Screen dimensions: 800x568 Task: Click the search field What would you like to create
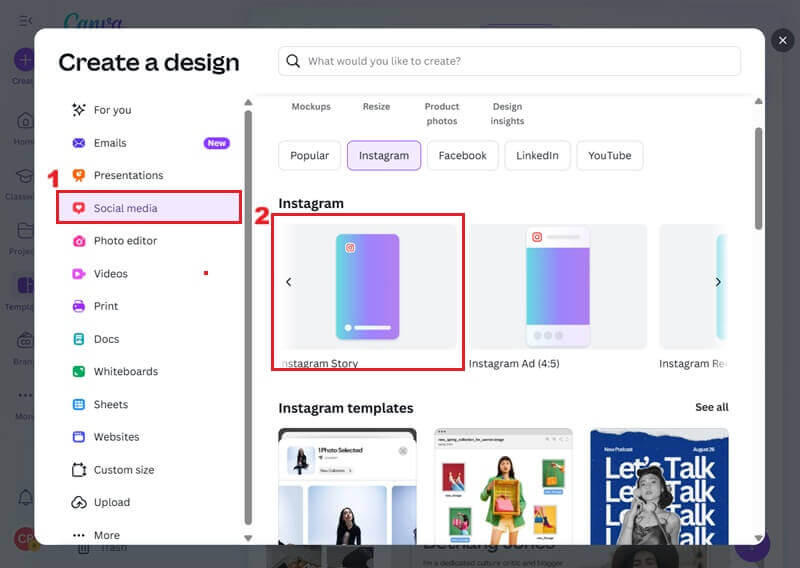509,61
